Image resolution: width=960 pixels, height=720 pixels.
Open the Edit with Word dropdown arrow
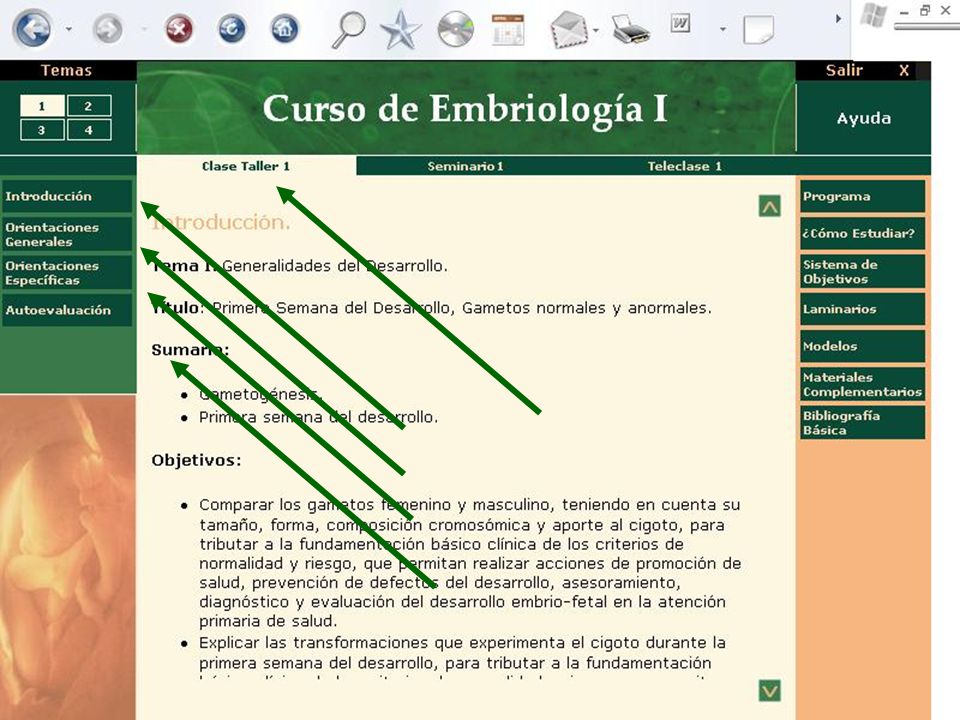[723, 29]
